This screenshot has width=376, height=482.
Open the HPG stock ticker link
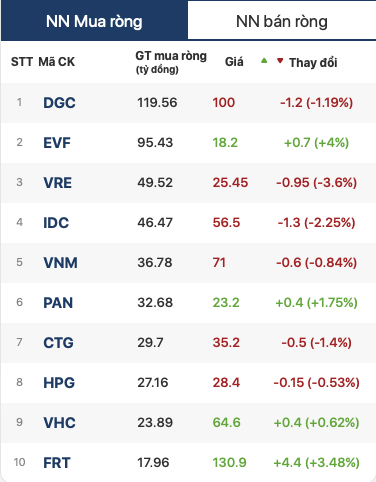tap(59, 383)
